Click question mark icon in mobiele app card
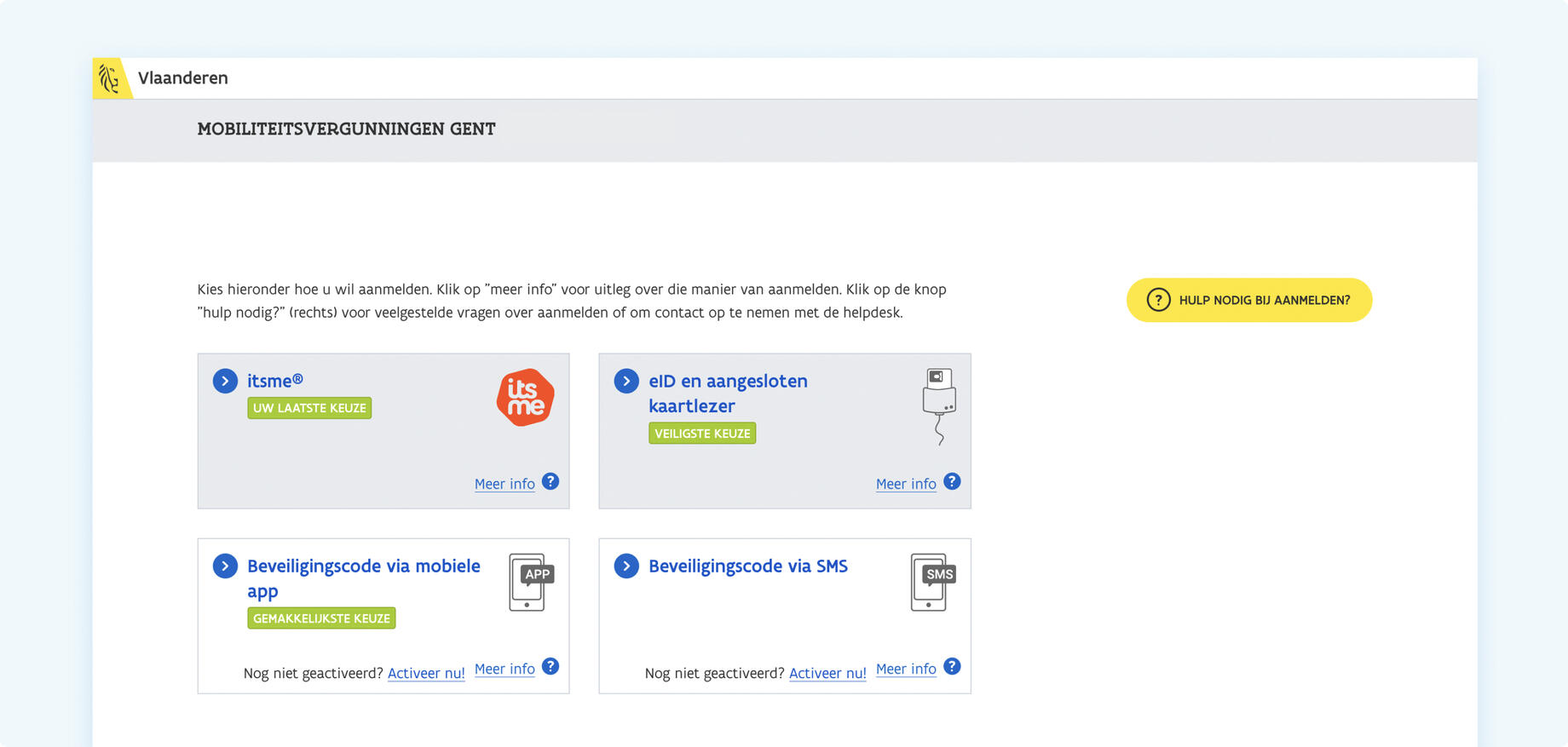 click(x=551, y=666)
